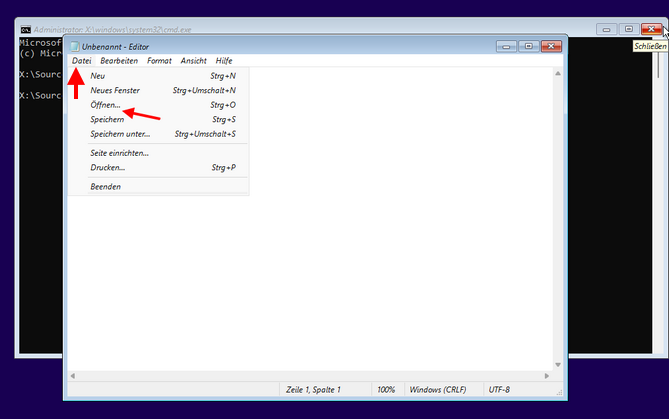The image size is (669, 419).
Task: Select Speichern unter... menu entry
Action: tap(120, 133)
